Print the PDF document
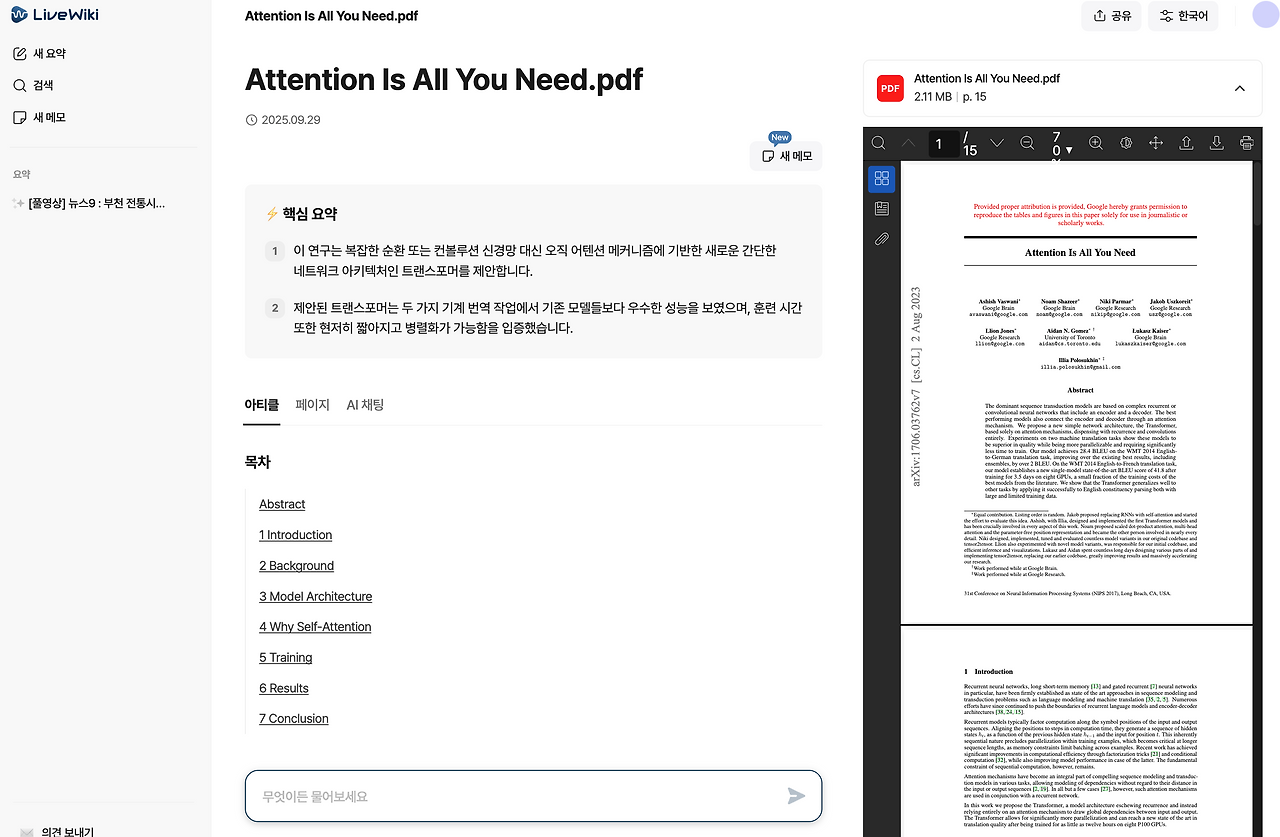1280x837 pixels. click(x=1247, y=143)
